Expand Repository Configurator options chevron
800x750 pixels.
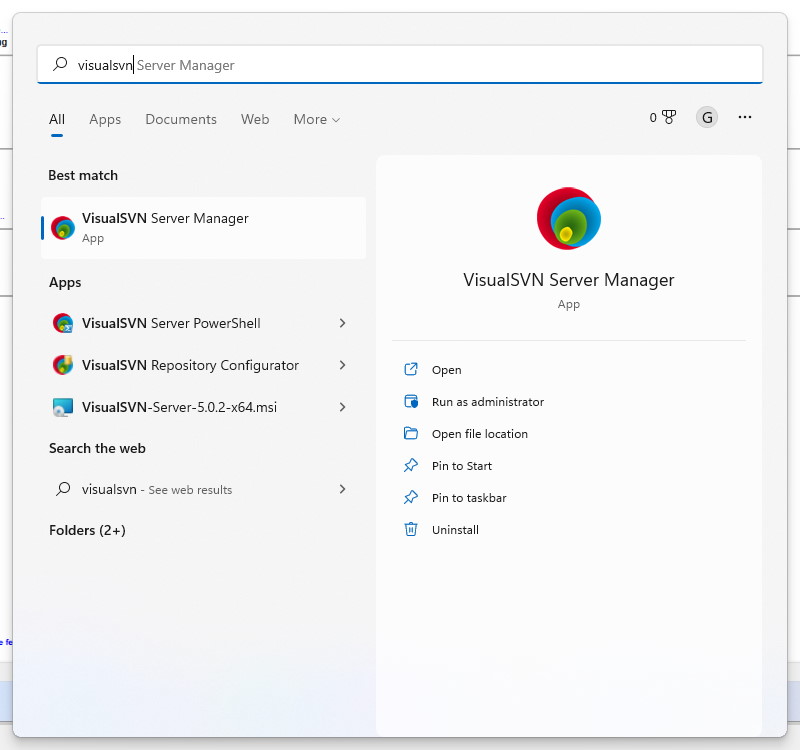point(342,366)
